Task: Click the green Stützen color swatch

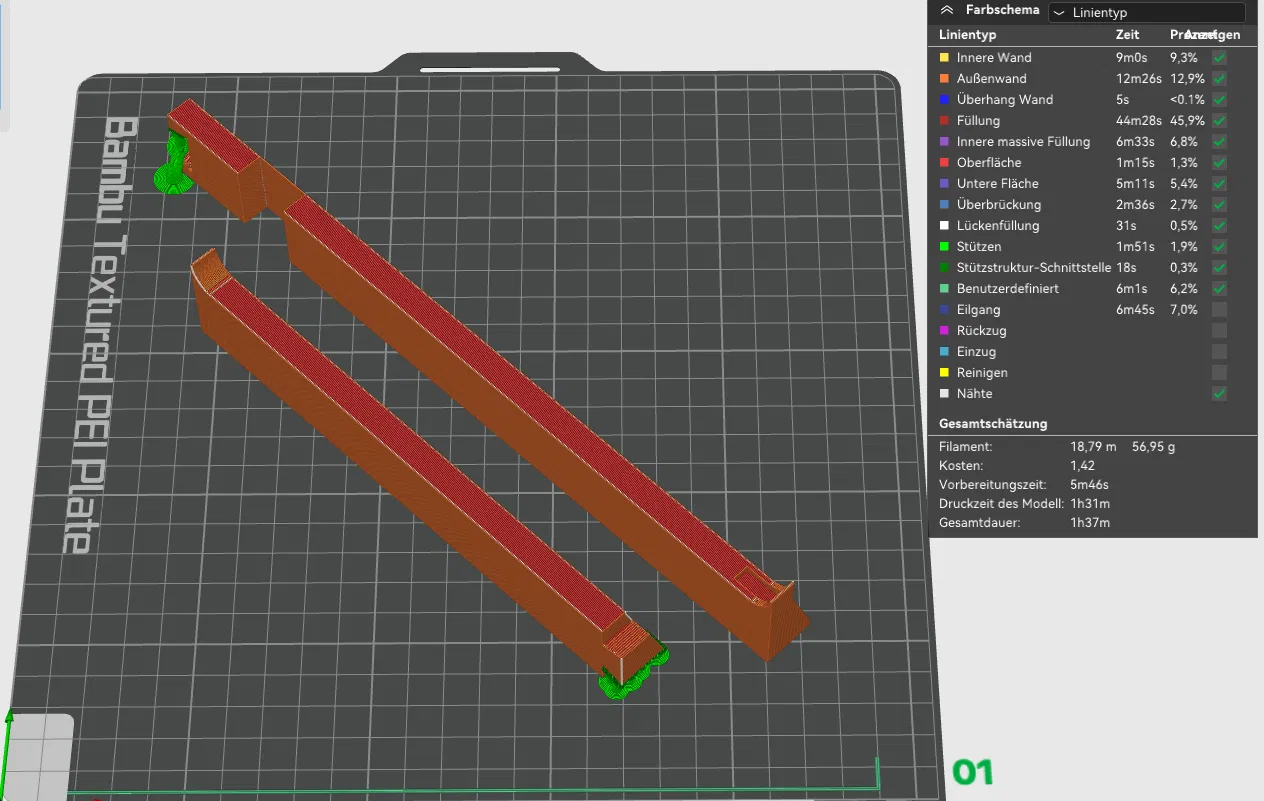Action: pyautogui.click(x=944, y=247)
